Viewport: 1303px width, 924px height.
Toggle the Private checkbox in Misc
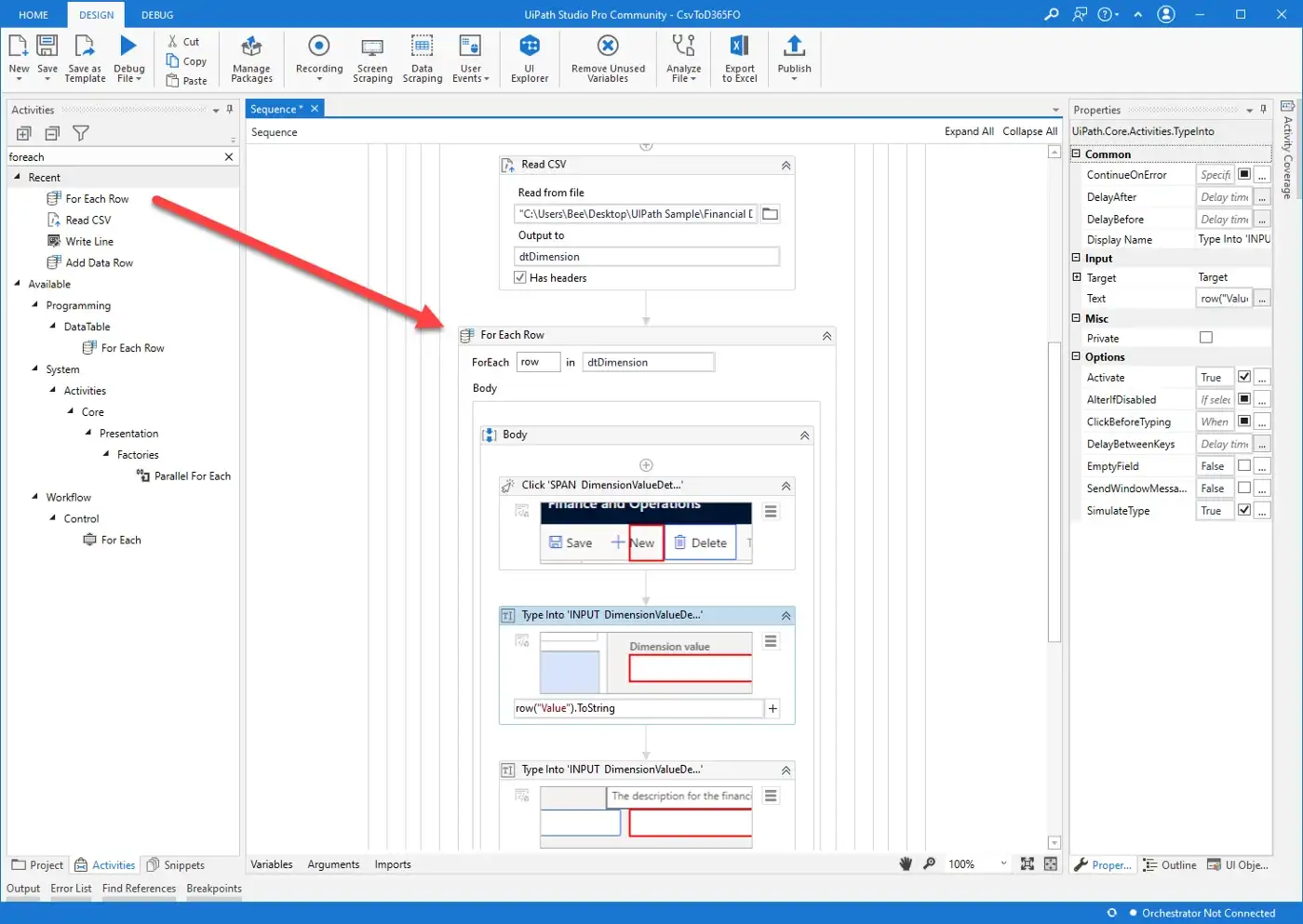click(1206, 338)
